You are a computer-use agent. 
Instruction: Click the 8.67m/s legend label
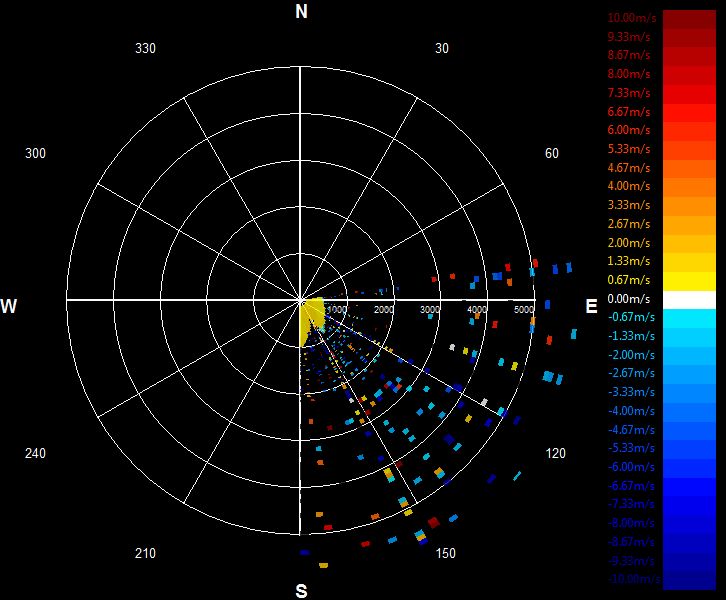629,55
